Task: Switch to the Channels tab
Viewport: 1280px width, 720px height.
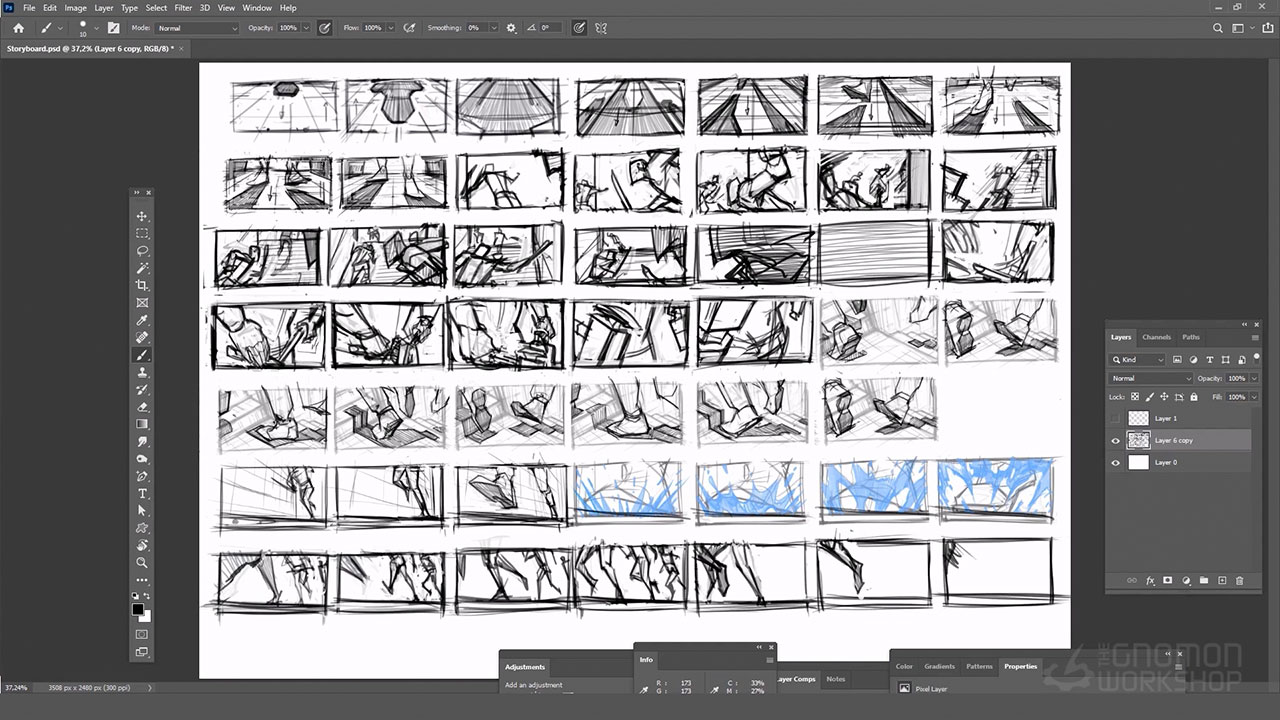Action: (1156, 337)
